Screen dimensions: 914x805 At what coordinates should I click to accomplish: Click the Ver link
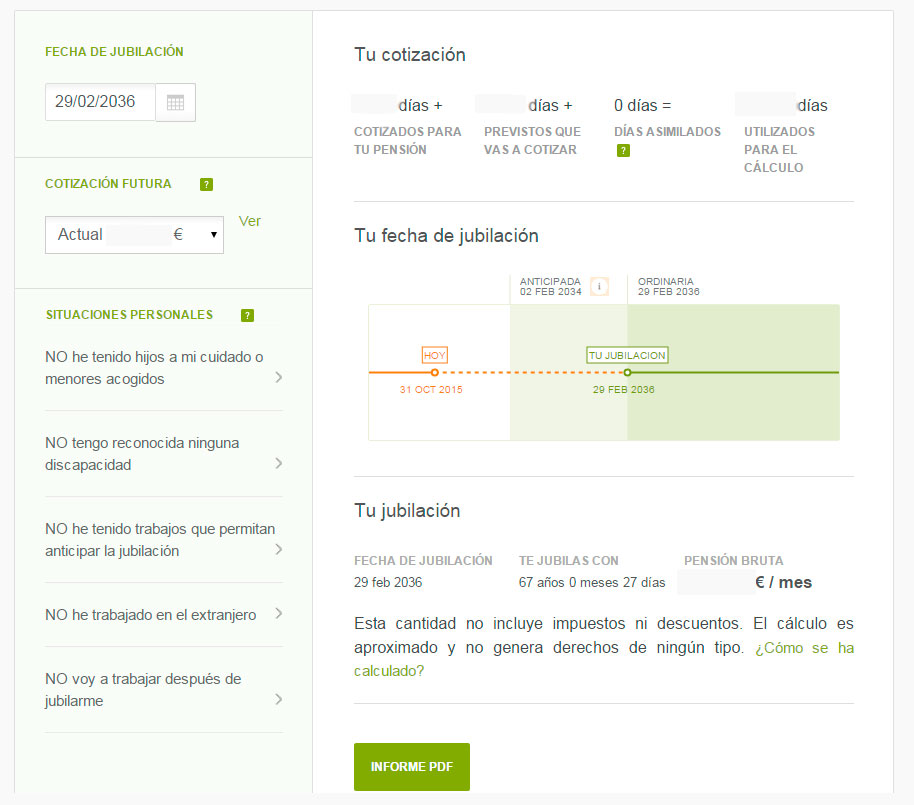[249, 221]
